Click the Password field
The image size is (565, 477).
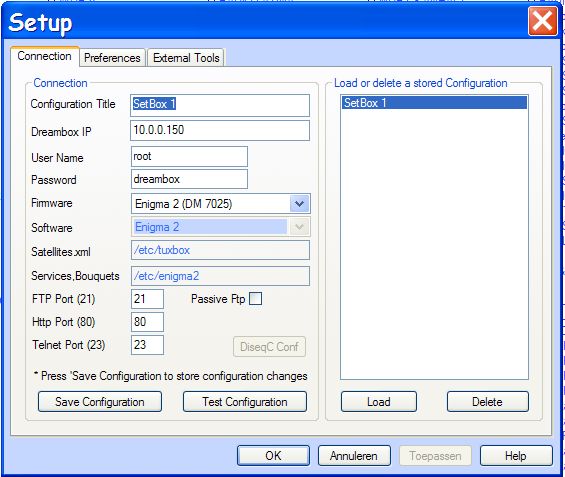pyautogui.click(x=189, y=179)
